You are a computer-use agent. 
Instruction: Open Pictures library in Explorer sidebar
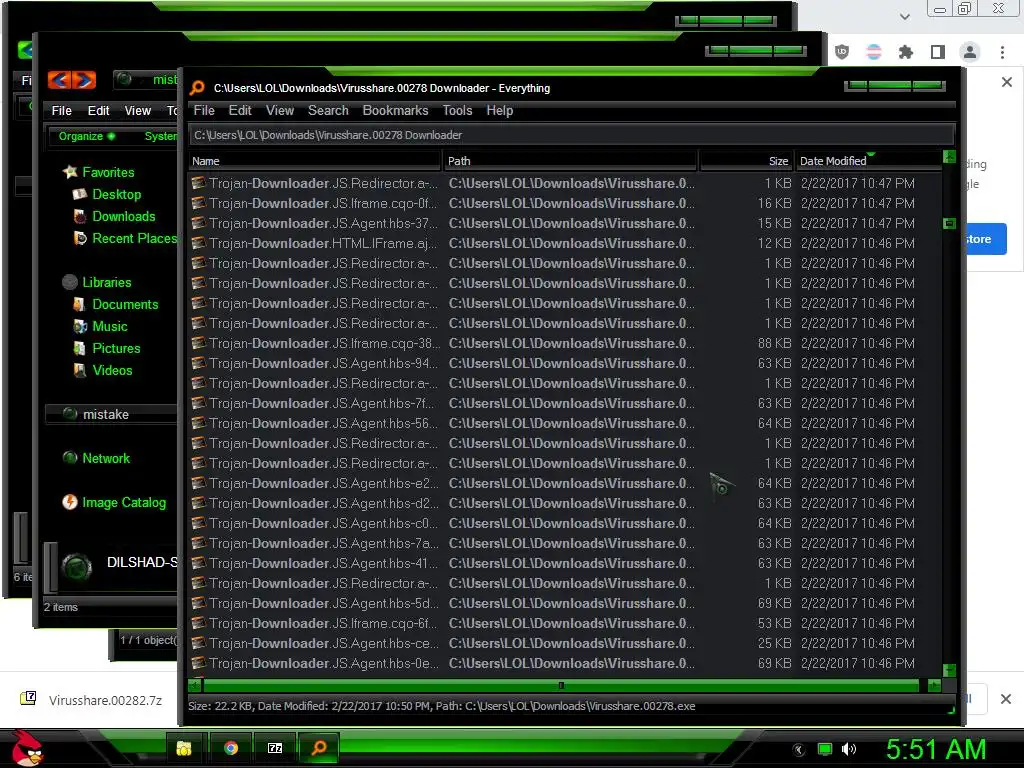116,348
